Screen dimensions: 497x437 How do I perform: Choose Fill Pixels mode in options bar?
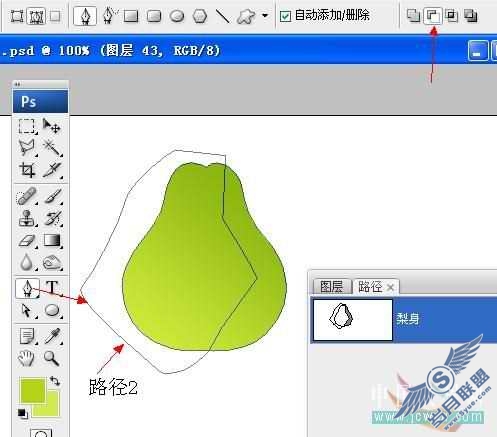tap(55, 16)
